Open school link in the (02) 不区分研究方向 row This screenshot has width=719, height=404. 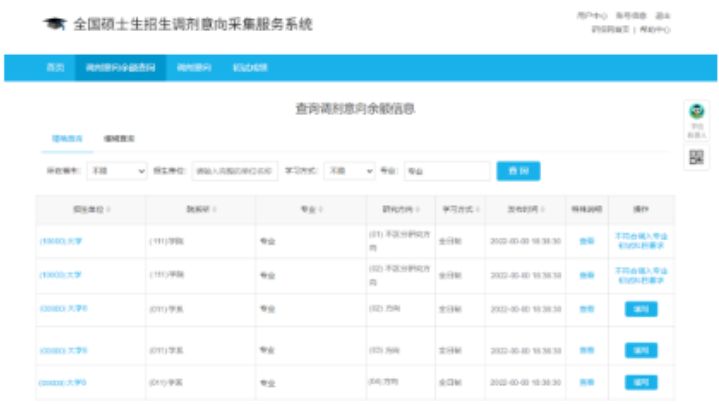tap(61, 275)
